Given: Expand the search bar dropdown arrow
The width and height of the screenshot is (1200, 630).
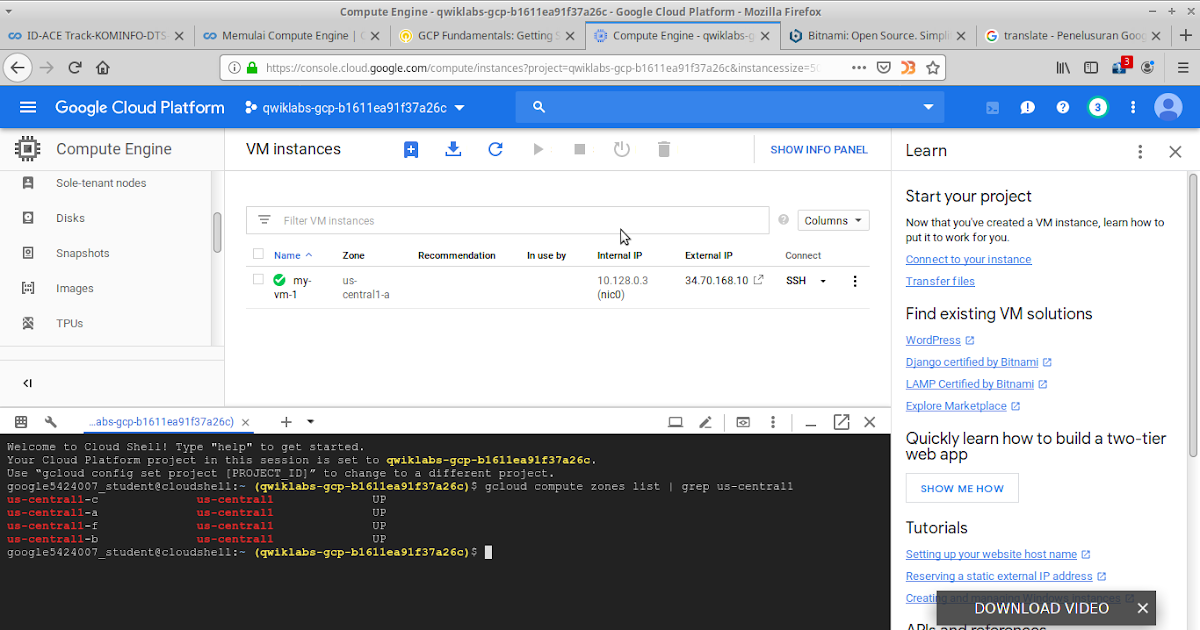Looking at the screenshot, I should point(928,107).
